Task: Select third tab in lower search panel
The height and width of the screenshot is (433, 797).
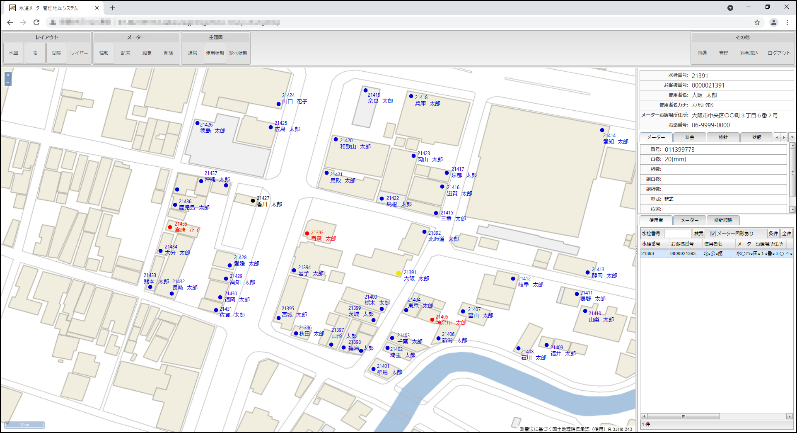Action: coord(723,220)
